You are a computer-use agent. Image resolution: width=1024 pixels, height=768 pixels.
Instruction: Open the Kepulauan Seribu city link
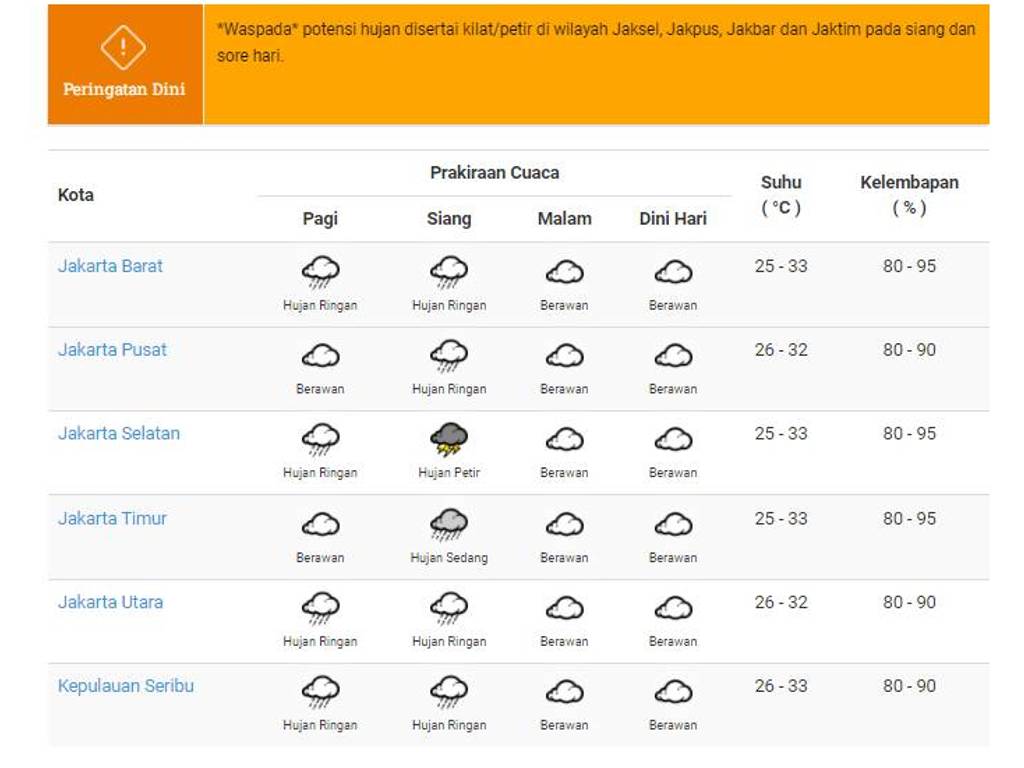[126, 686]
